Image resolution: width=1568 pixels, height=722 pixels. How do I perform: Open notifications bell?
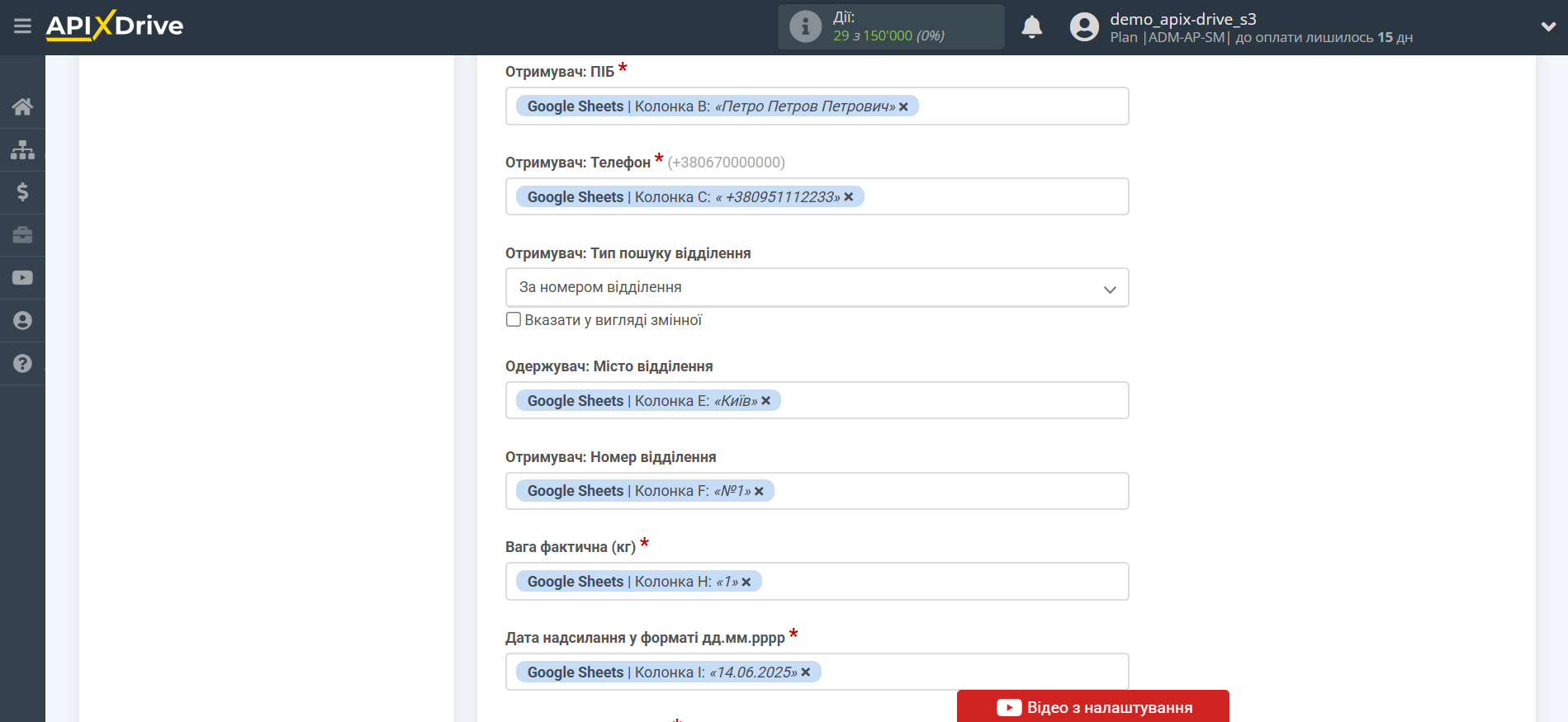(1031, 27)
